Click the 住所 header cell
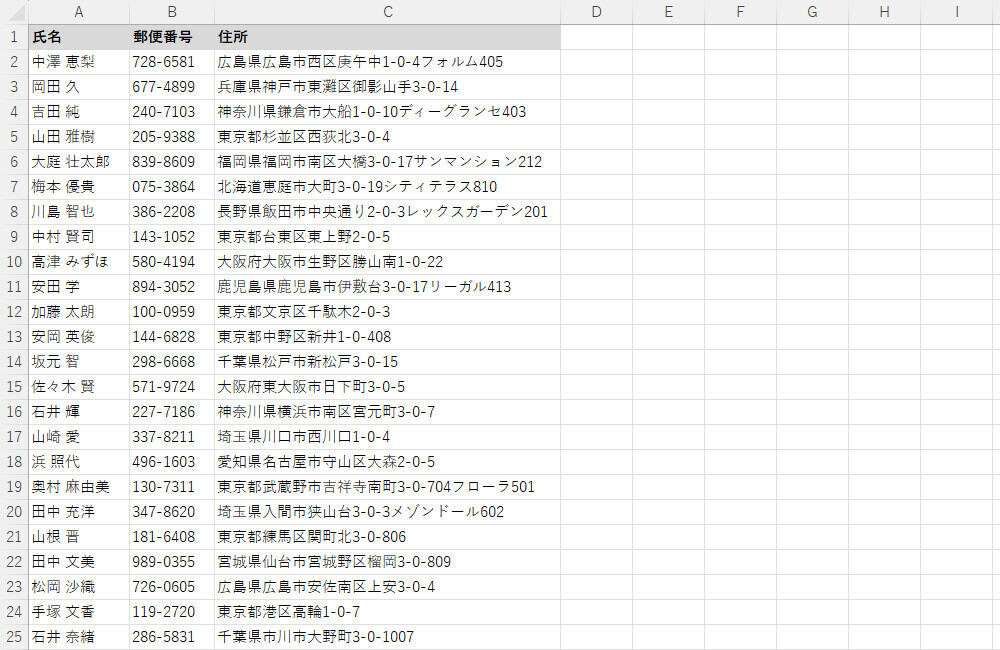1000x650 pixels. tap(387, 37)
